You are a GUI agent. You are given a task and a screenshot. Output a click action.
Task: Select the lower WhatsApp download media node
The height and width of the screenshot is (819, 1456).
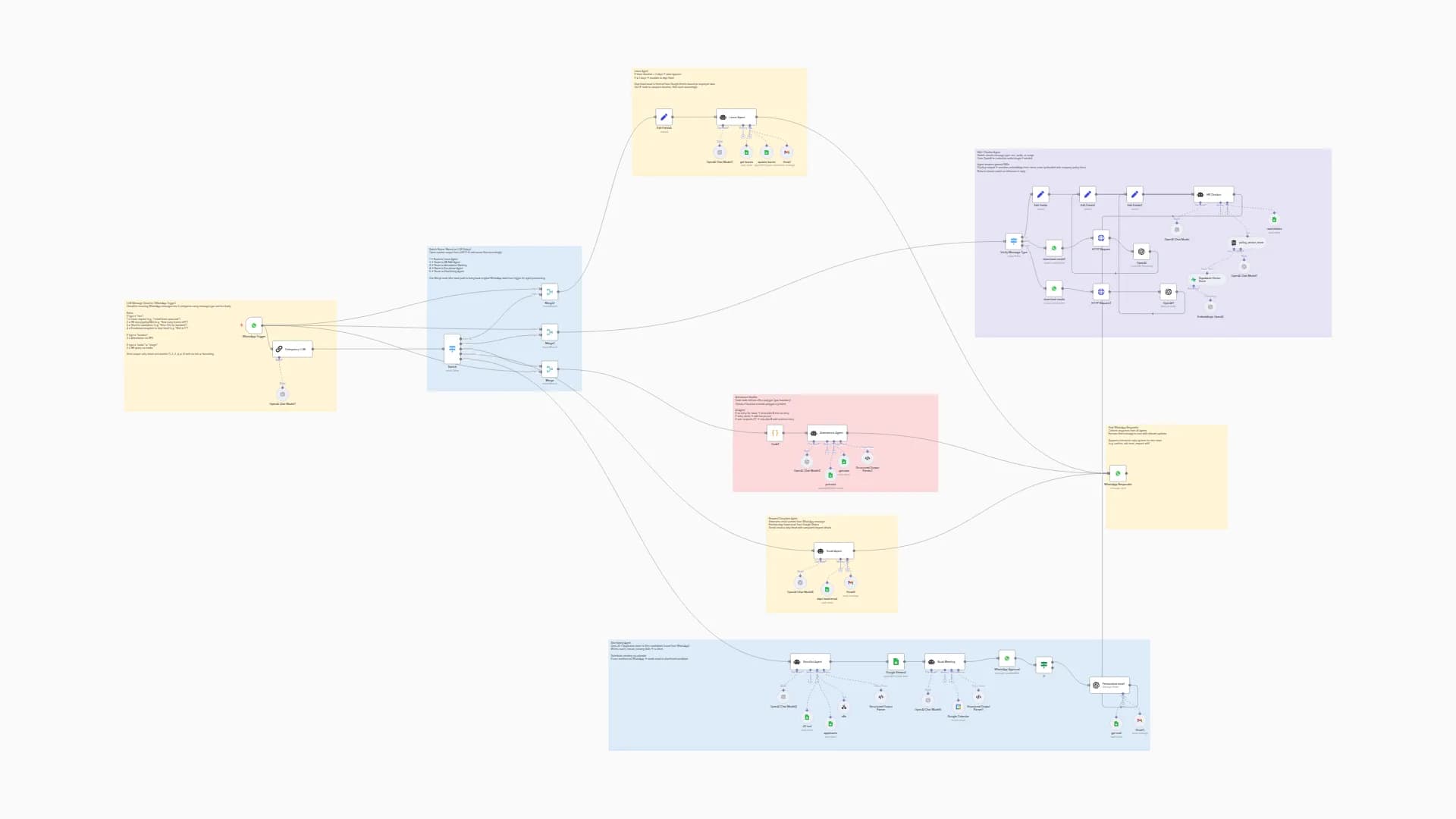tap(1054, 288)
